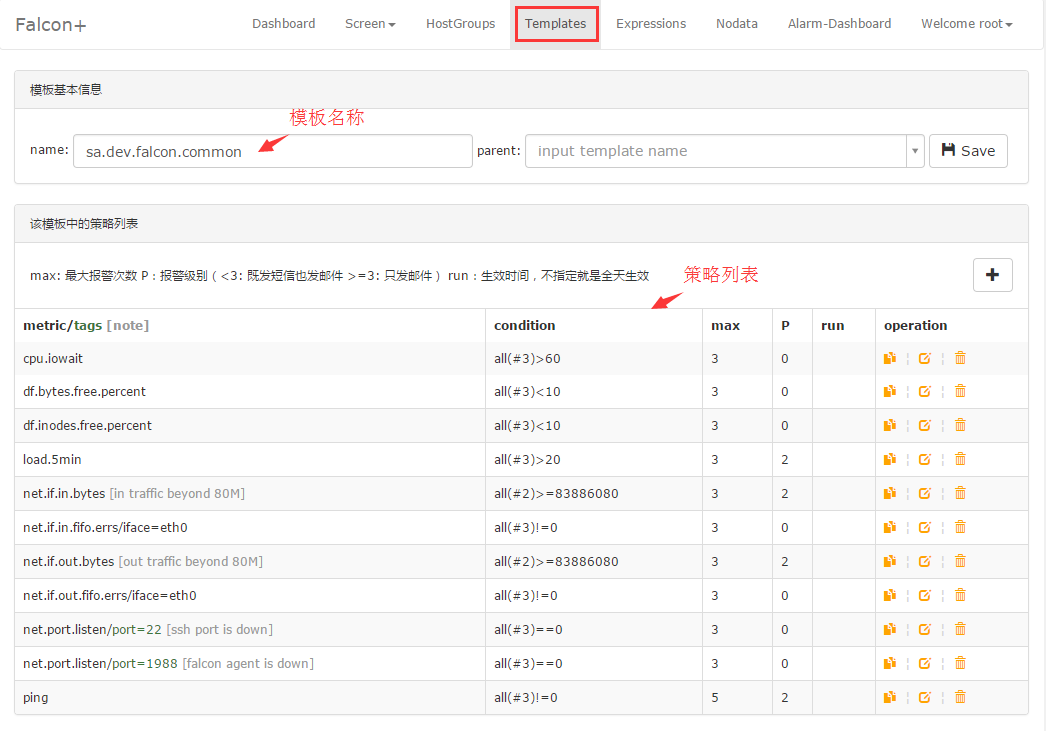
Task: Expand the Welcome root user menu
Action: tap(966, 24)
